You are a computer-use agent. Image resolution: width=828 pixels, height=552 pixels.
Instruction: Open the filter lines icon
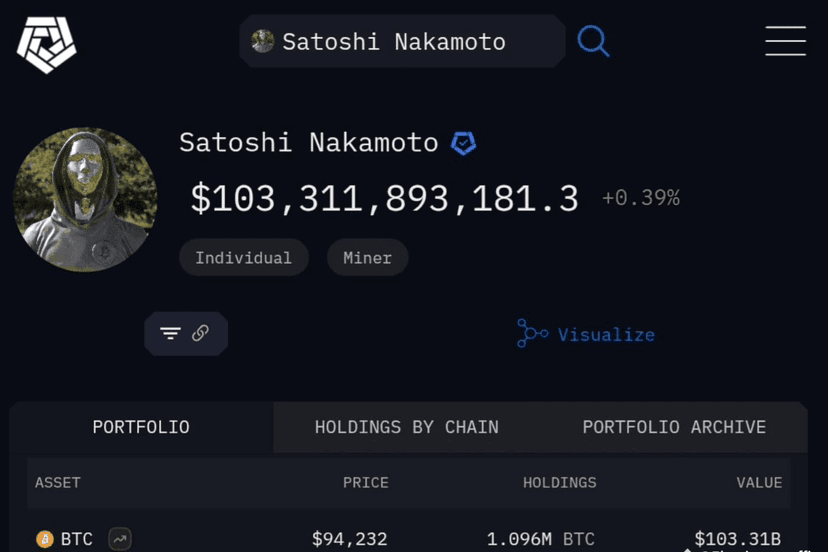pyautogui.click(x=170, y=333)
